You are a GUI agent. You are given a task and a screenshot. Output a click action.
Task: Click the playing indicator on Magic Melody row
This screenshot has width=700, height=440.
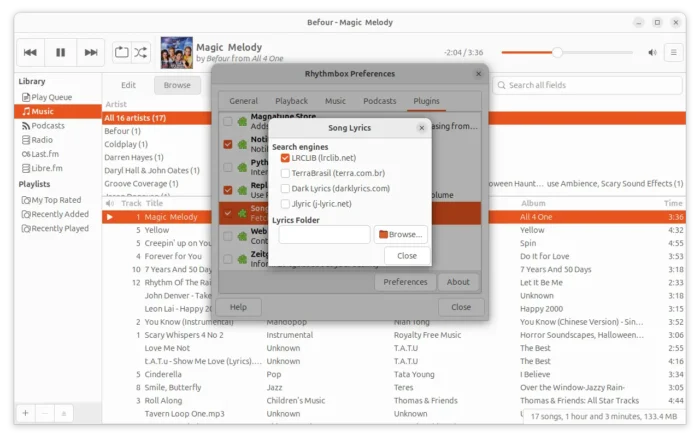[110, 217]
